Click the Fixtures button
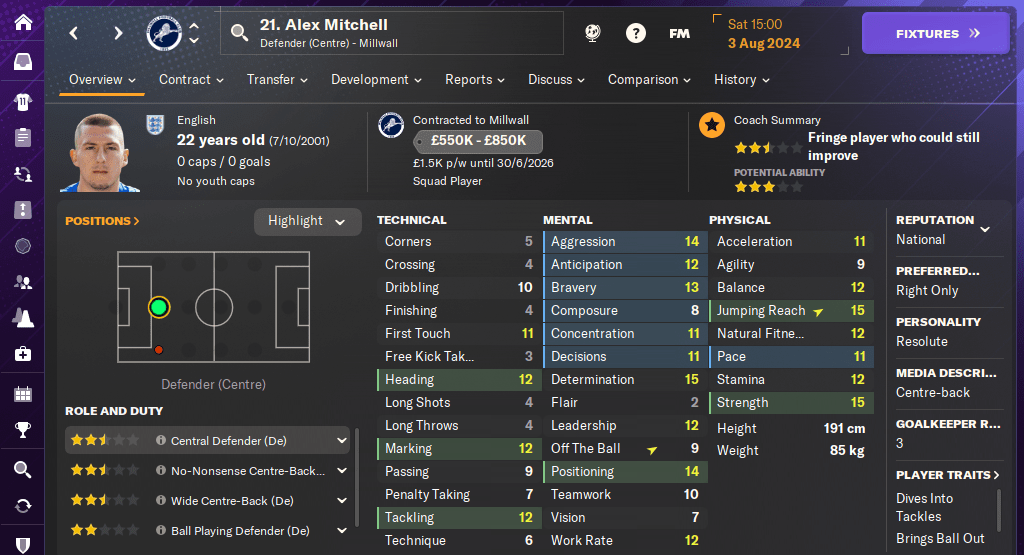Screen dimensions: 1024x555 click(937, 33)
